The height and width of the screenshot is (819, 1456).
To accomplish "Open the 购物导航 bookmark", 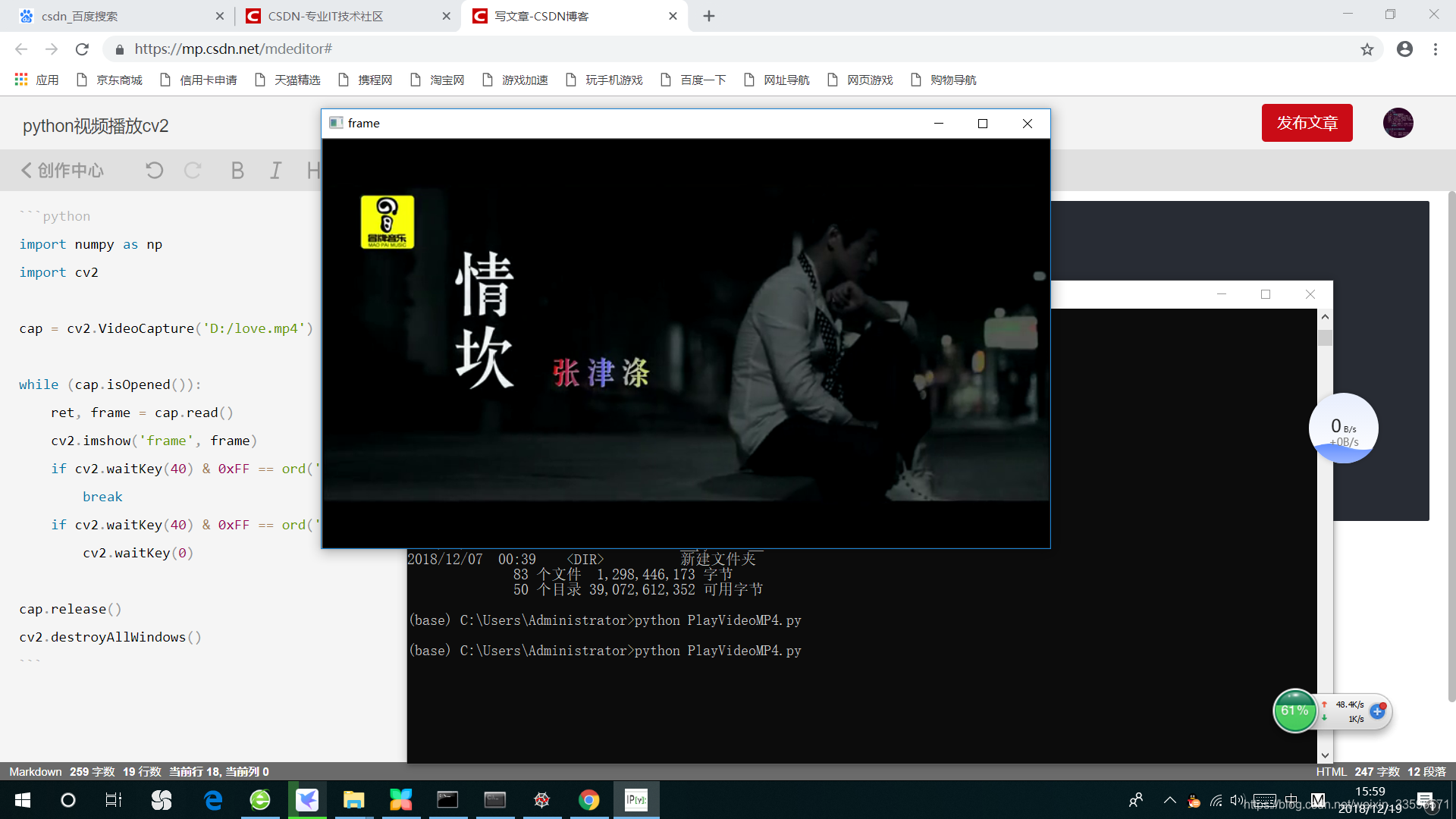I will (944, 80).
